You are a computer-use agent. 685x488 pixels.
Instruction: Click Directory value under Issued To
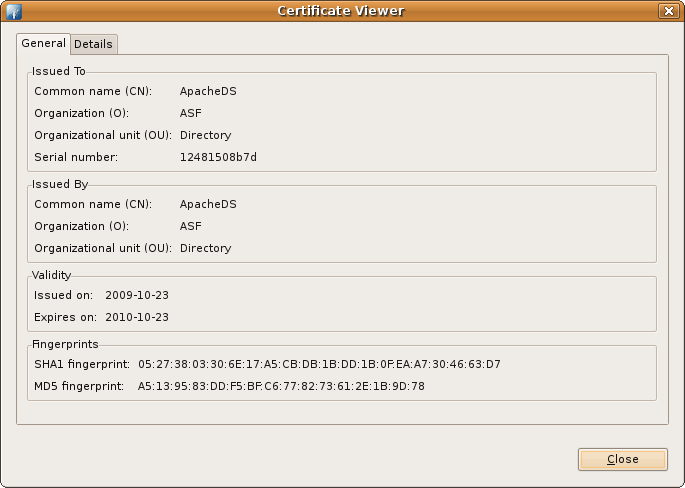[x=205, y=135]
